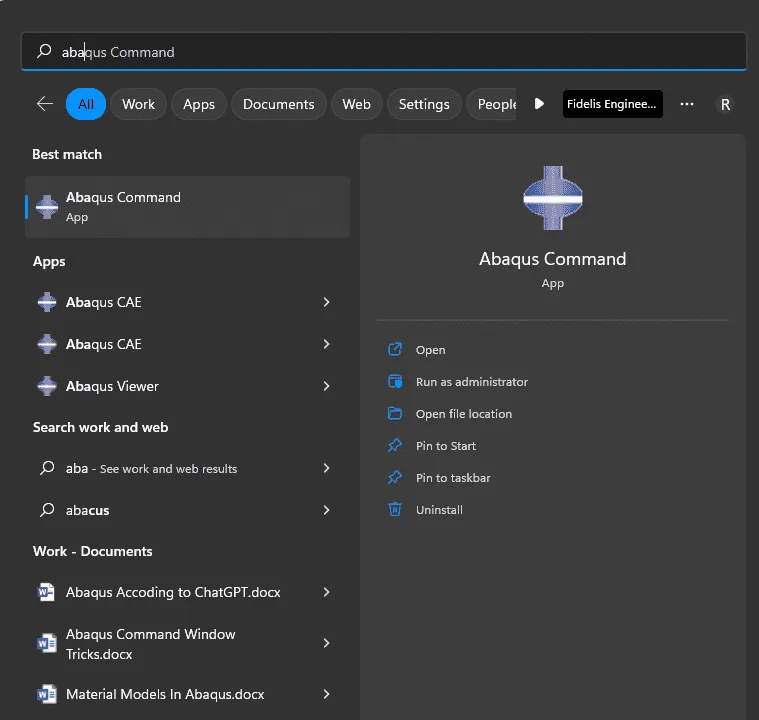Expand options for the first Abaqus CAE
This screenshot has width=759, height=720.
[x=326, y=302]
